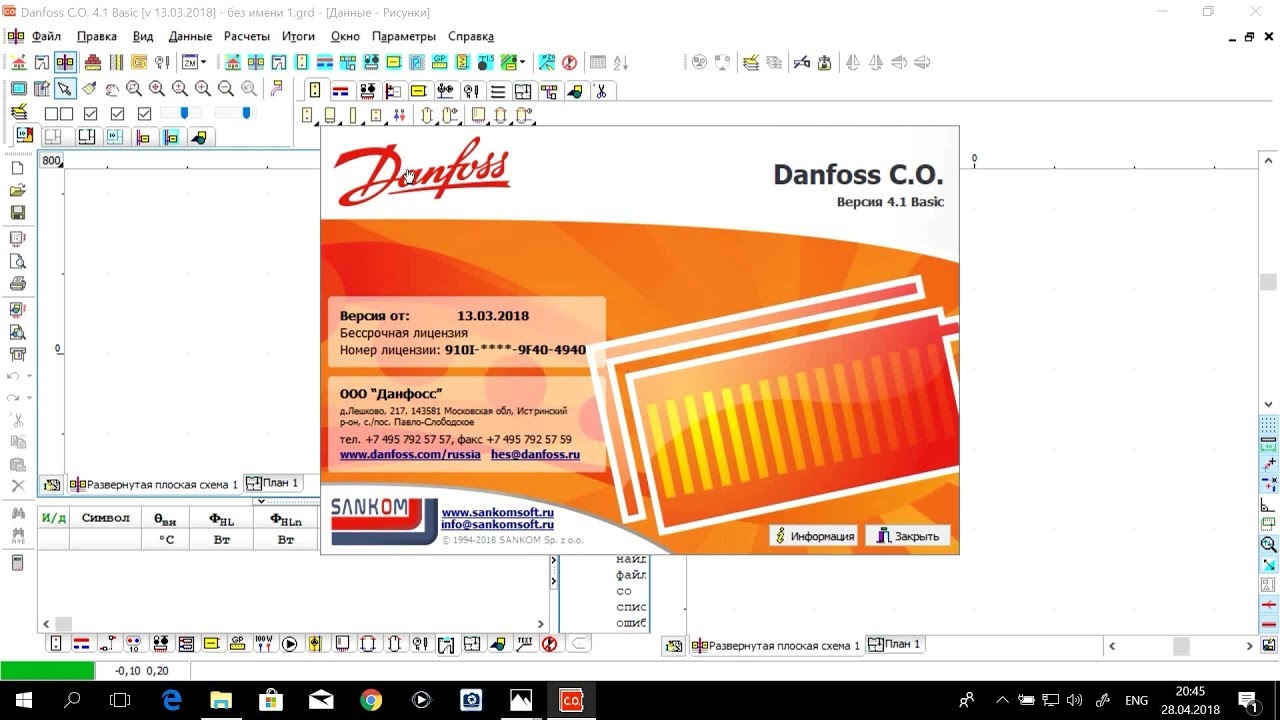Tick the first empty checkbox in toolbar
Image resolution: width=1280 pixels, height=720 pixels.
tap(51, 114)
